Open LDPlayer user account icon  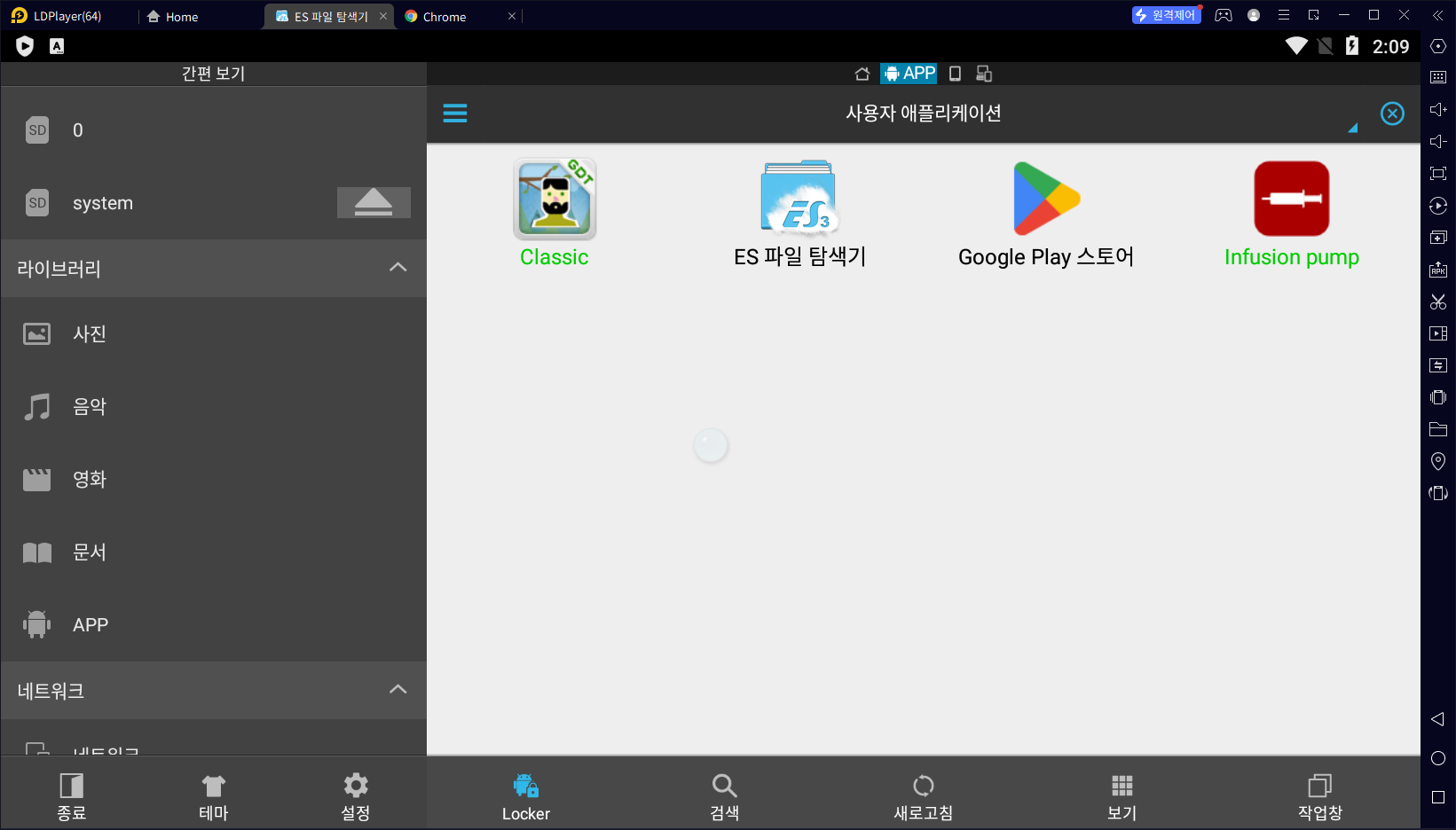pyautogui.click(x=1254, y=15)
